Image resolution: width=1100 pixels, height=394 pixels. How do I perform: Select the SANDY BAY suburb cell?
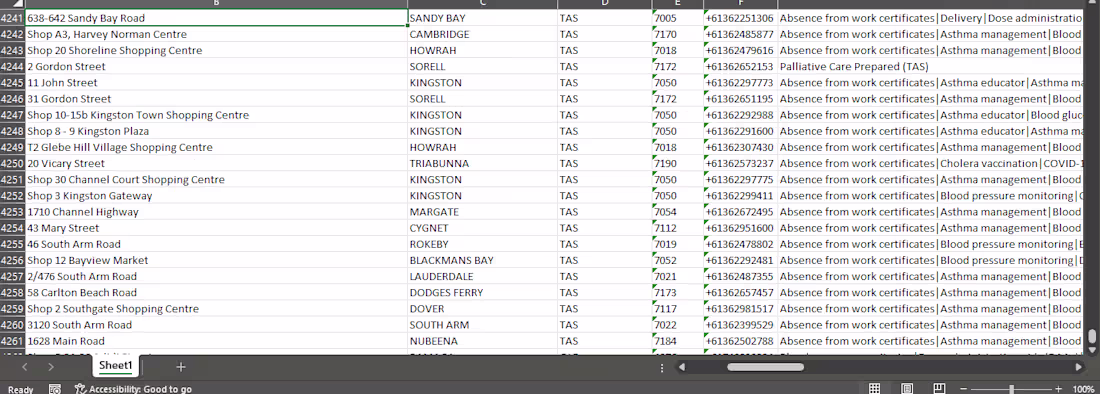pos(483,18)
